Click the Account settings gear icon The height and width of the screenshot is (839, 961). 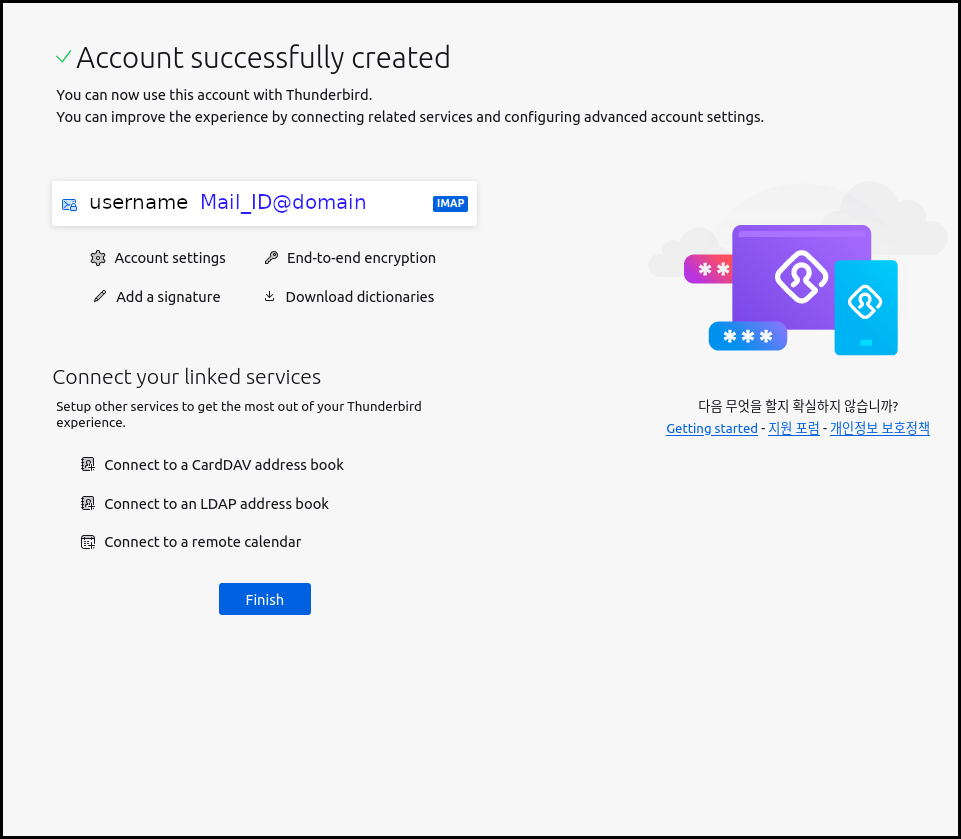[x=97, y=258]
